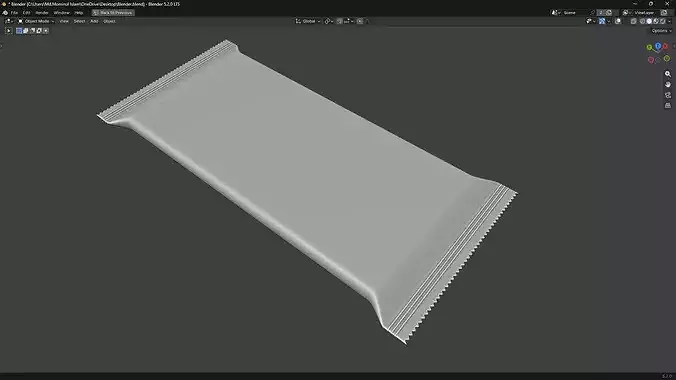Choose the Intersect Selection mode icon
This screenshot has width=676, height=380.
[x=46, y=31]
